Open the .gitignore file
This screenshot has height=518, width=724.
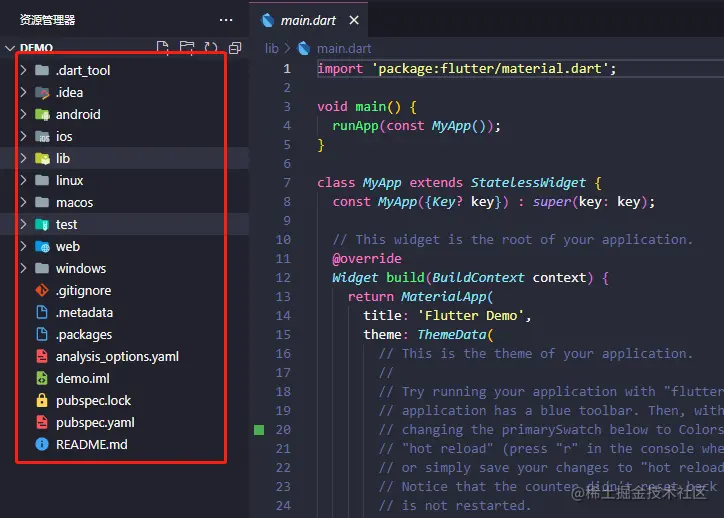(x=84, y=290)
